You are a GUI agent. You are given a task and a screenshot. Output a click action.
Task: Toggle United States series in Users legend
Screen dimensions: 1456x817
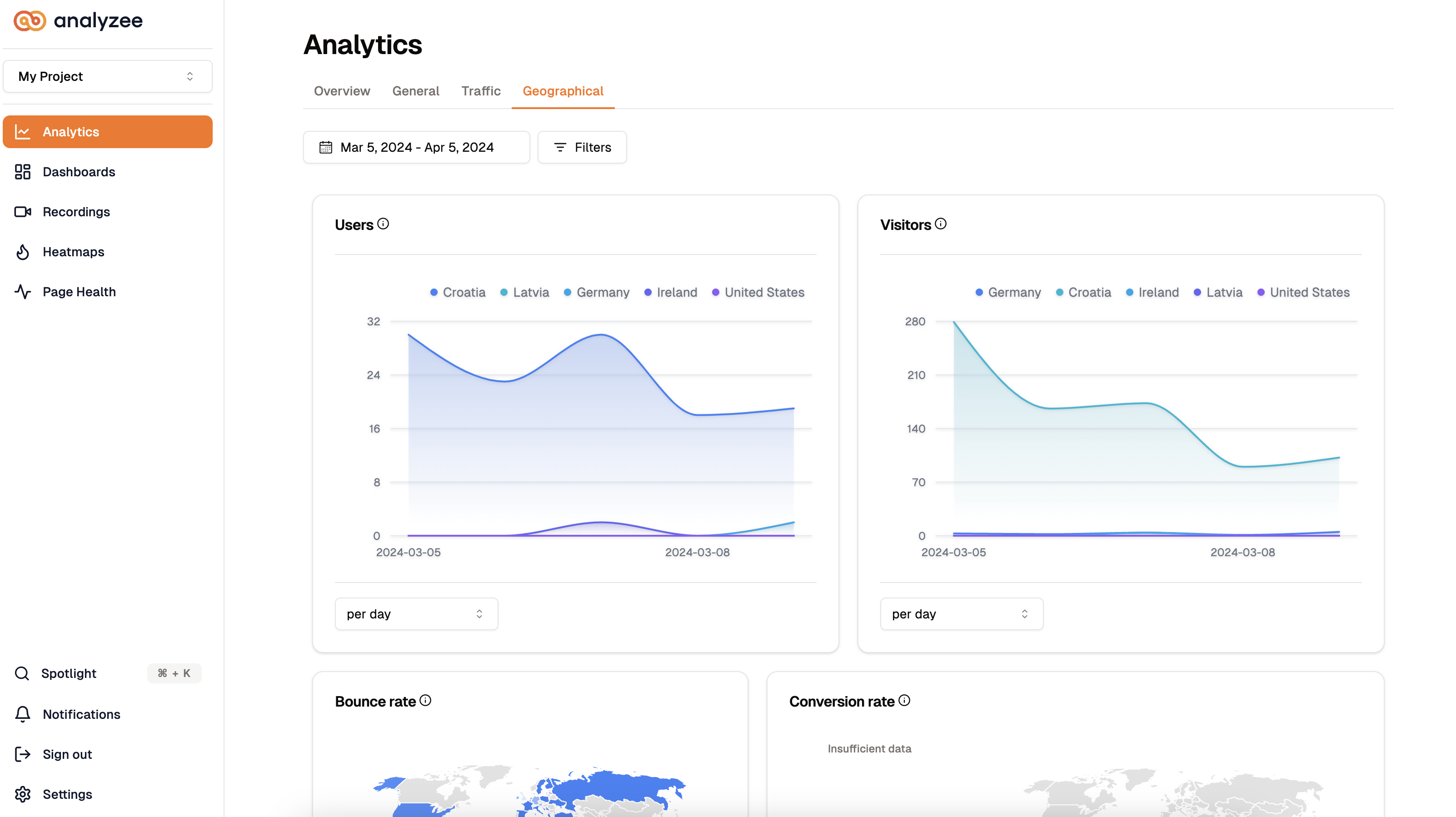[758, 293]
